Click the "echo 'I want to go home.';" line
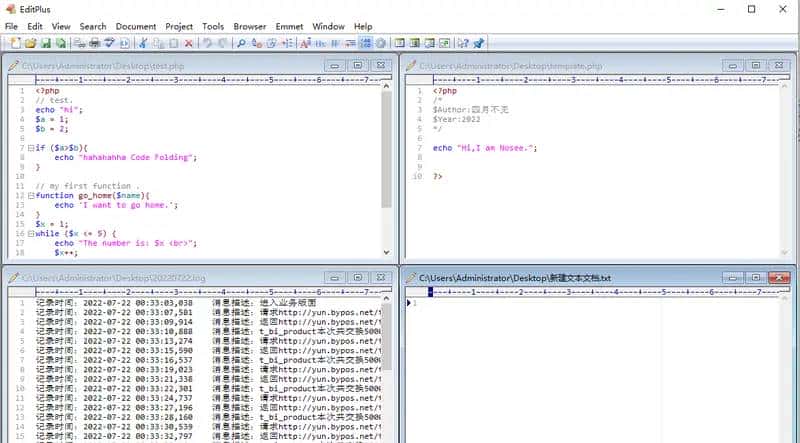Image resolution: width=800 pixels, height=443 pixels. pyautogui.click(x=116, y=205)
